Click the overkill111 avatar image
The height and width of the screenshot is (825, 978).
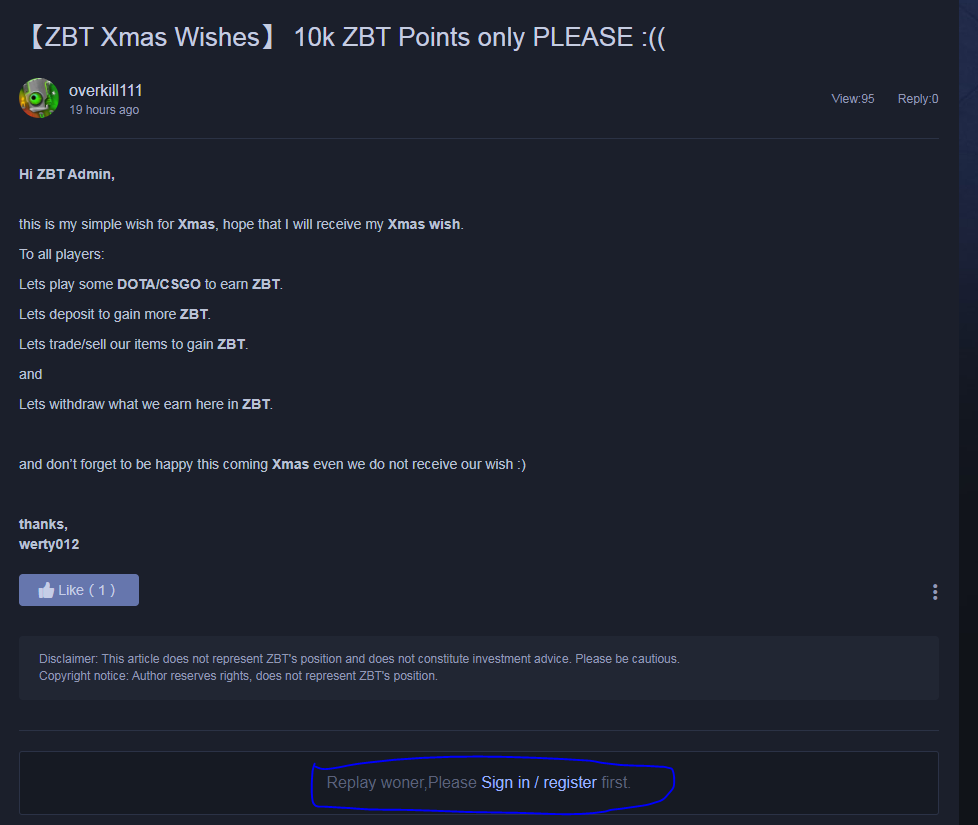39,98
